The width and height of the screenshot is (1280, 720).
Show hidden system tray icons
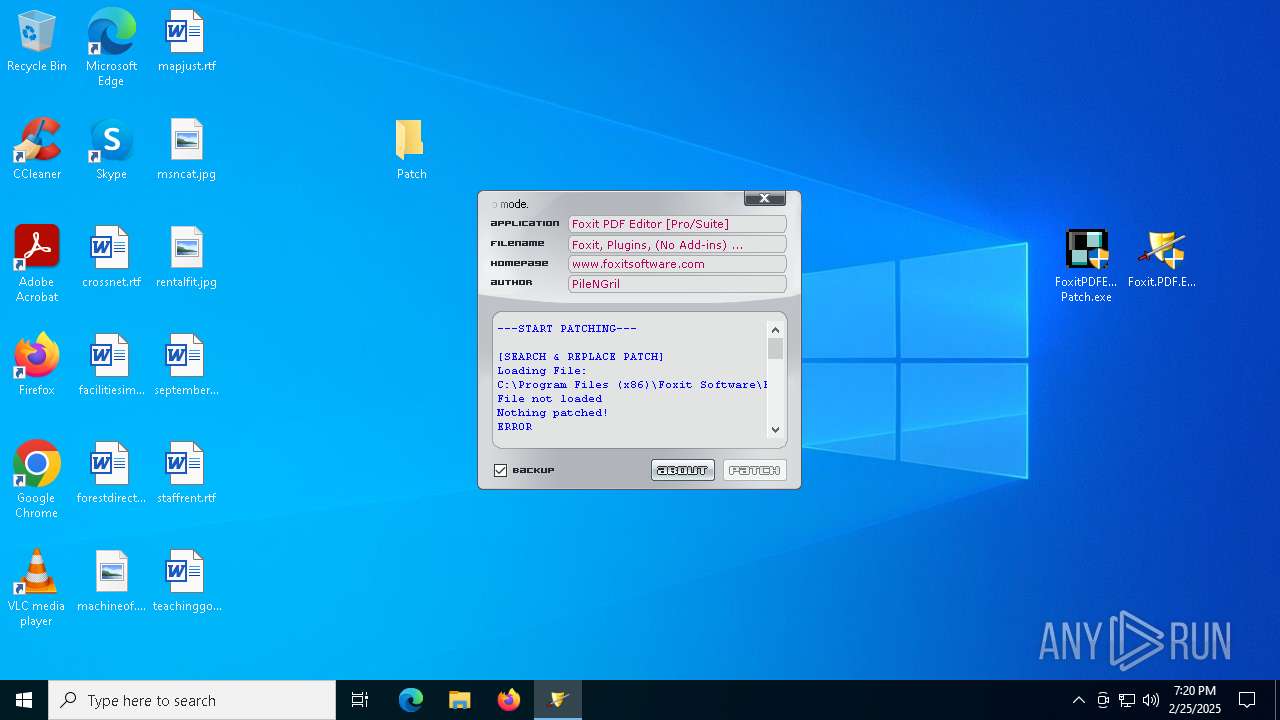click(1078, 700)
